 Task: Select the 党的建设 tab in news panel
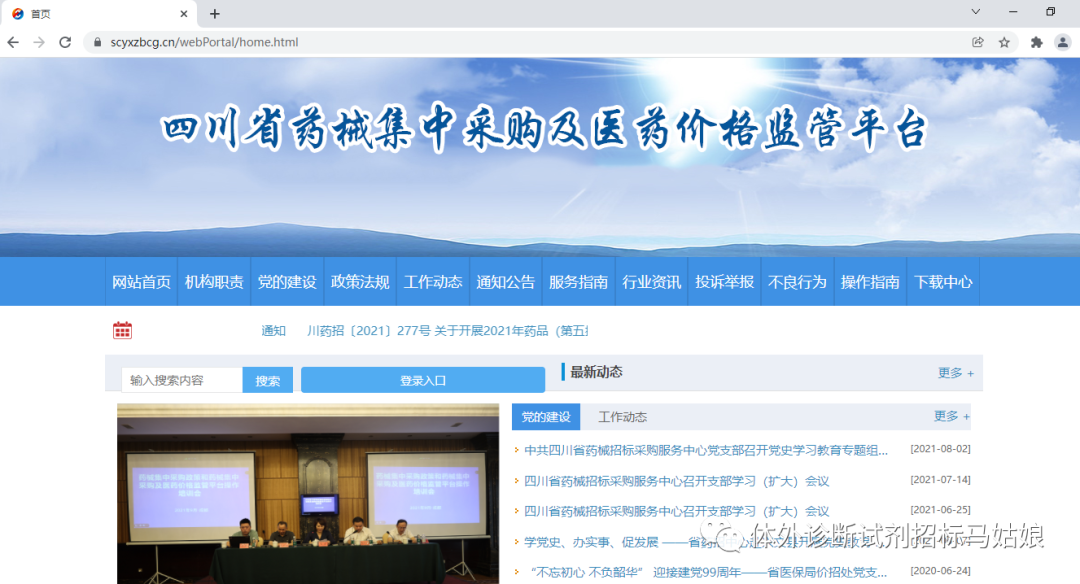[x=546, y=417]
